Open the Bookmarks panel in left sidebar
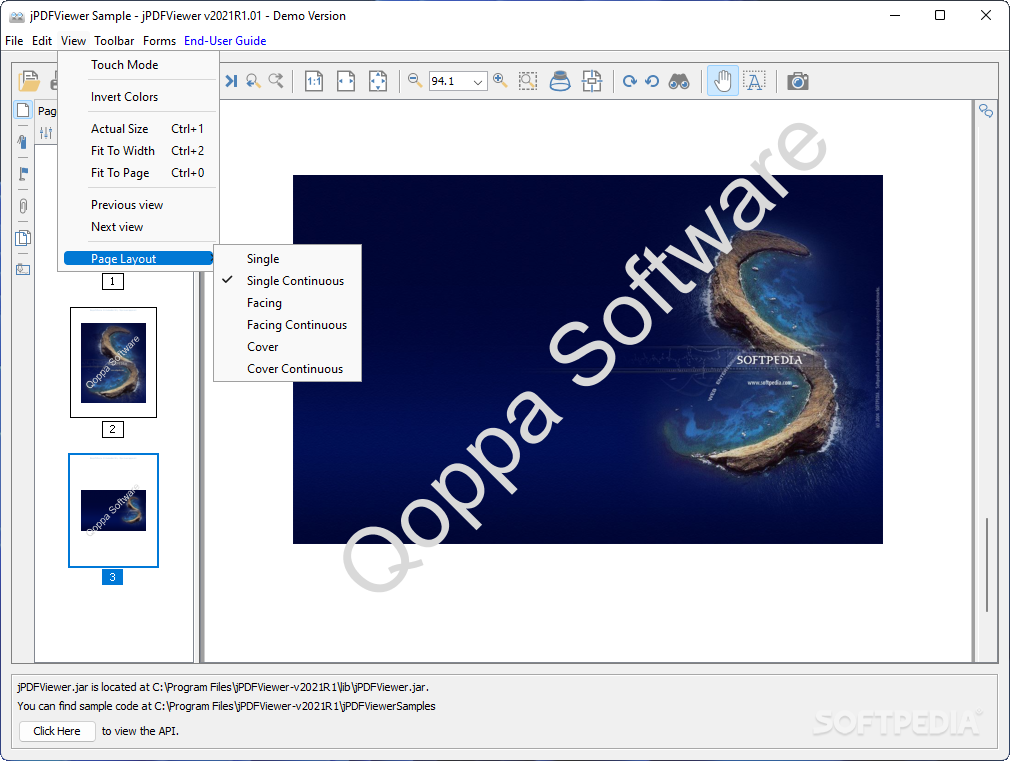 [x=23, y=142]
